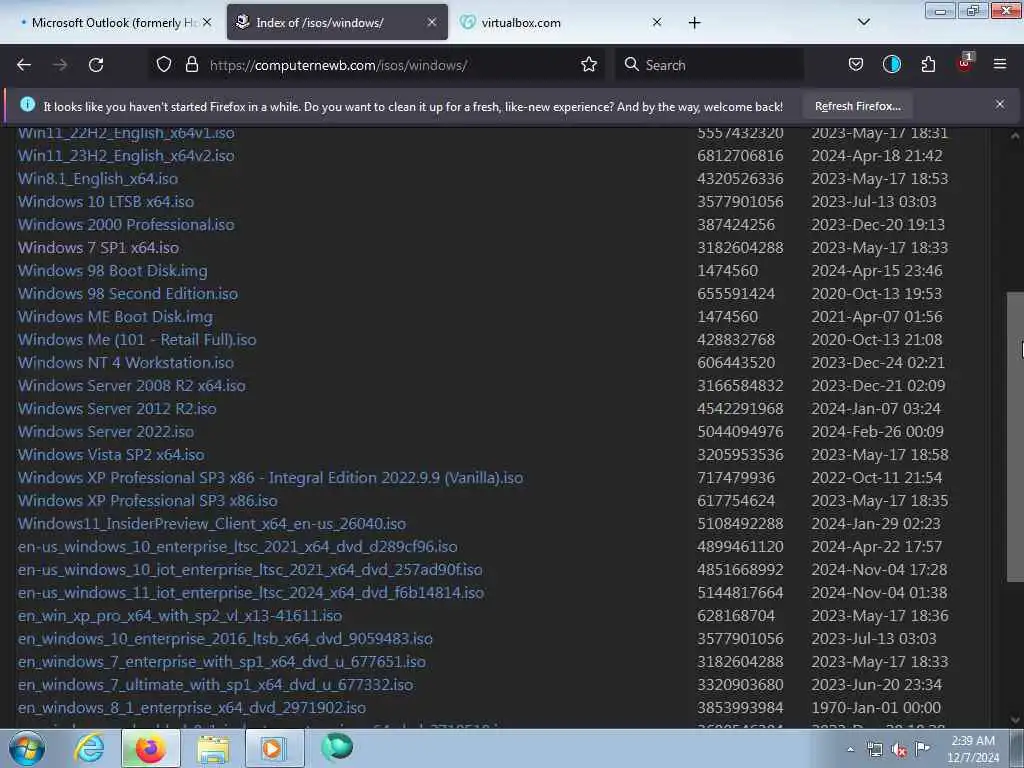This screenshot has height=768, width=1024.
Task: Download Windows Server 2022.iso
Action: tap(106, 432)
